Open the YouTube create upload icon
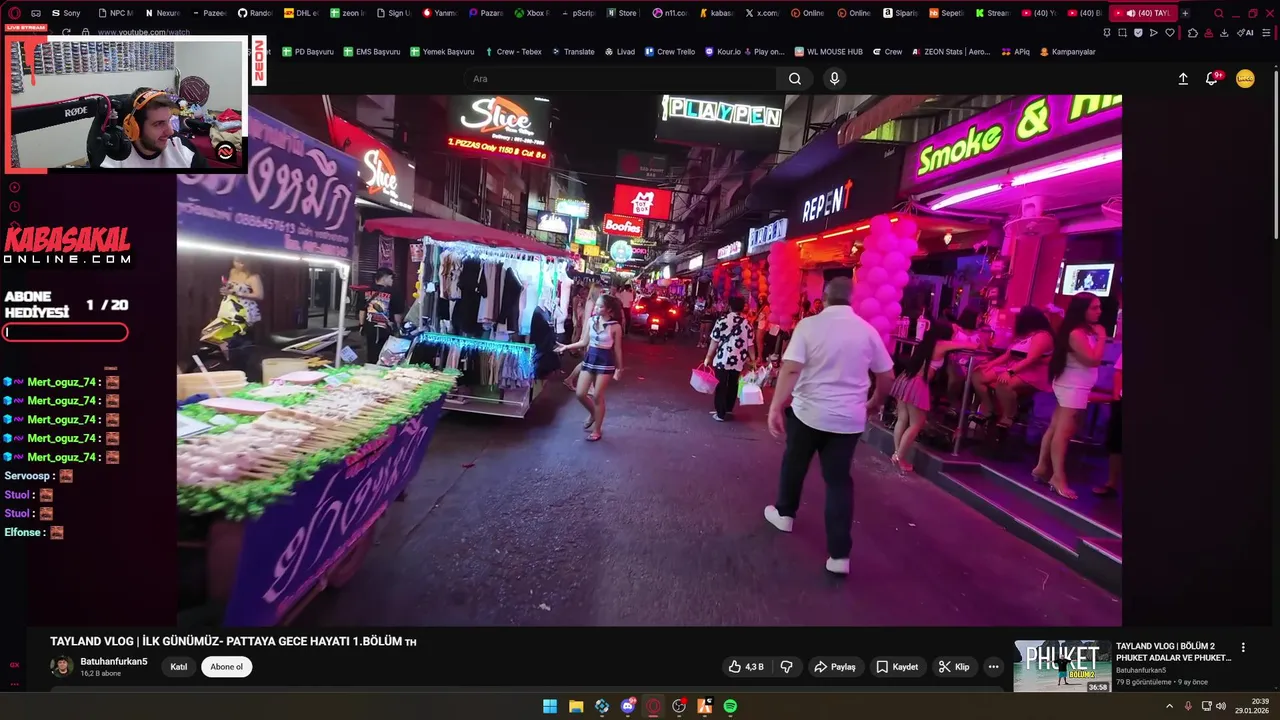Viewport: 1280px width, 720px height. tap(1183, 79)
